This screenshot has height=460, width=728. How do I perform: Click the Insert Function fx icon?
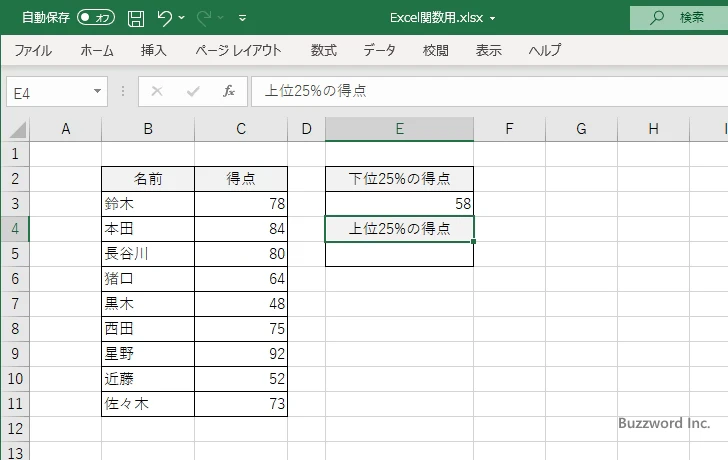229,91
